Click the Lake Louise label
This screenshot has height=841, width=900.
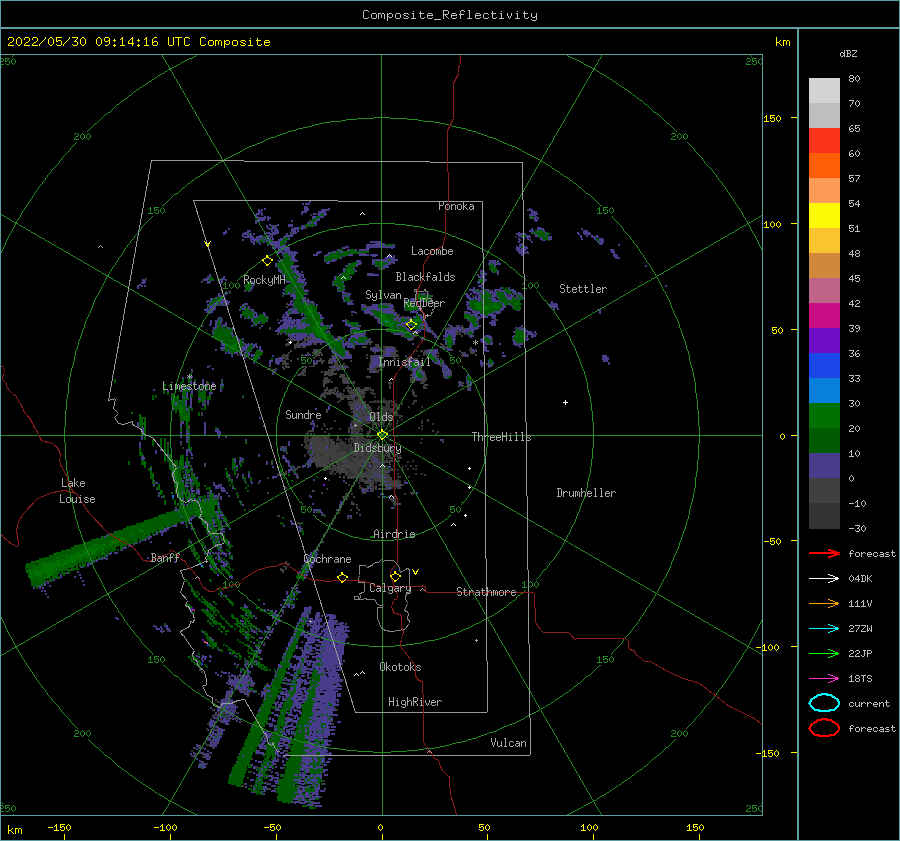(x=77, y=491)
